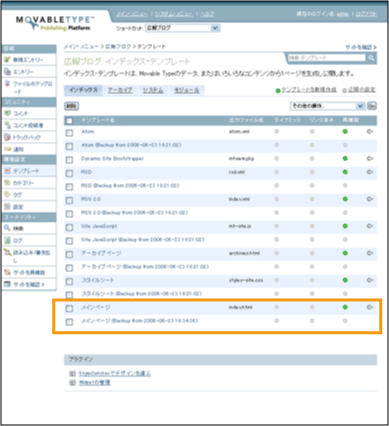Open the タグ tags icon
The width and height of the screenshot is (389, 426).
[7, 195]
